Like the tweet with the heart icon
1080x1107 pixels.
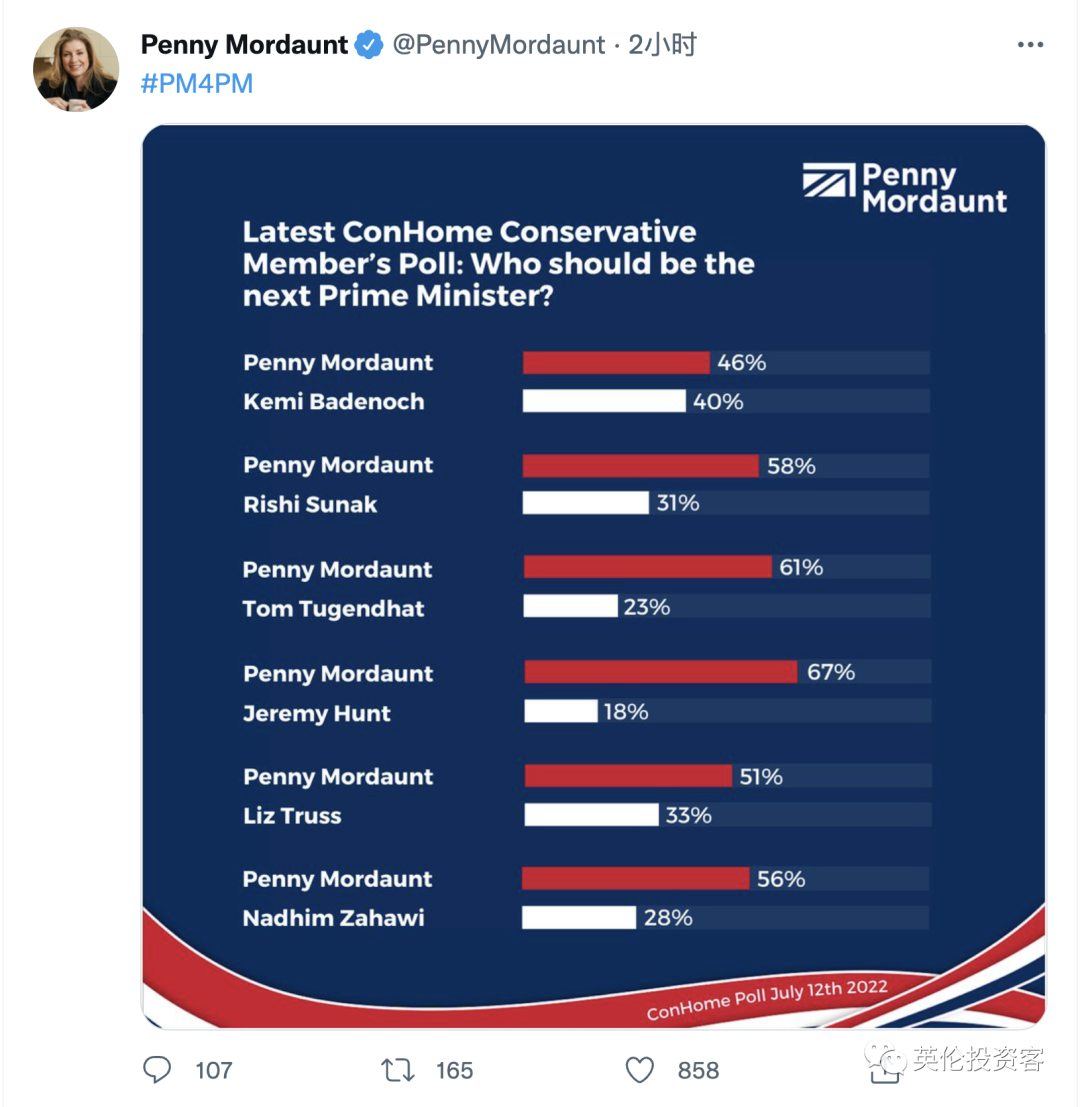(x=640, y=1070)
